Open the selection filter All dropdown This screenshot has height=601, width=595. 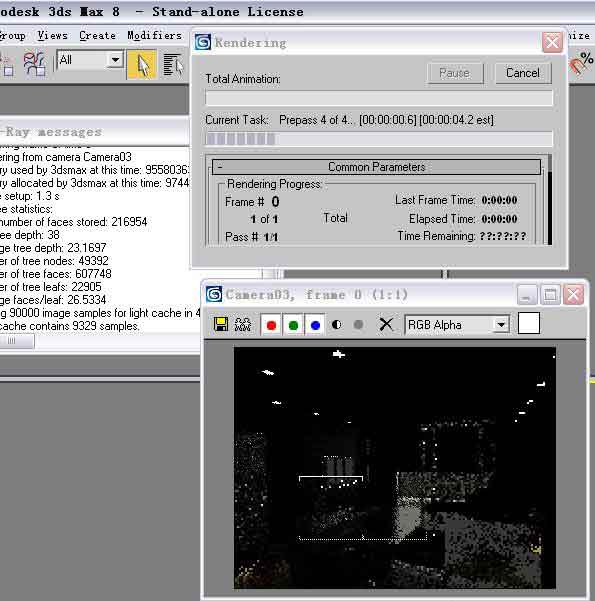pos(90,60)
